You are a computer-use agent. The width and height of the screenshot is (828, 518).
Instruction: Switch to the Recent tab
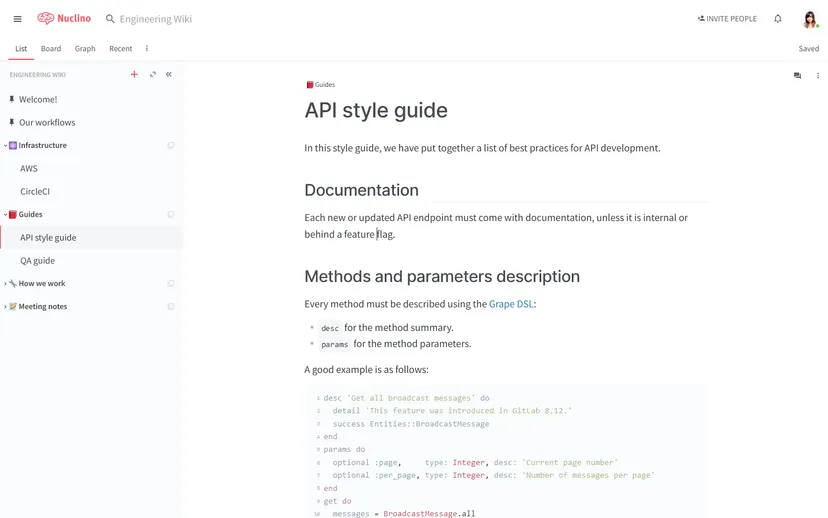tap(121, 49)
